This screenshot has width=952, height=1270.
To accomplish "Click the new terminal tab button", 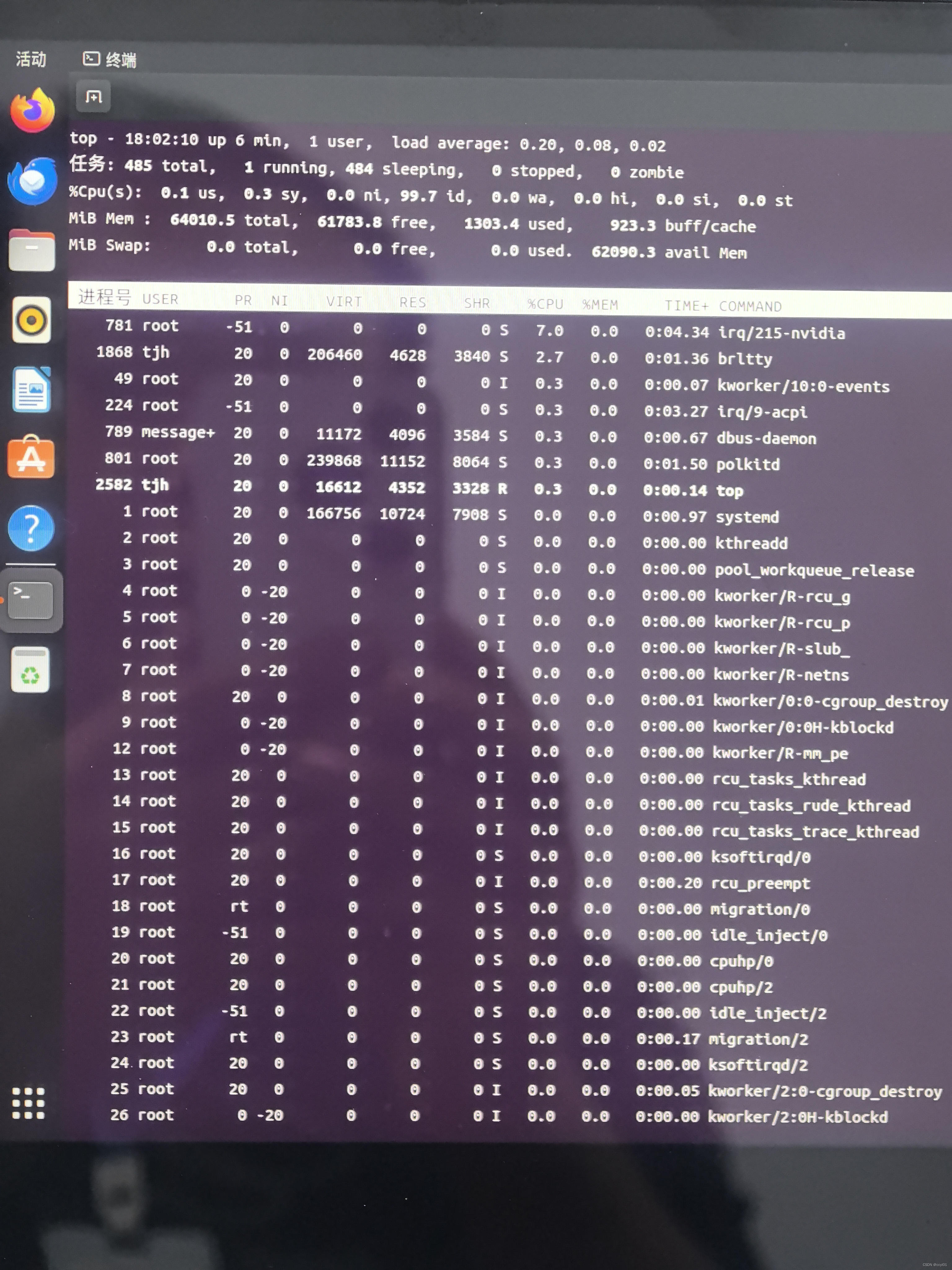I will (x=94, y=96).
